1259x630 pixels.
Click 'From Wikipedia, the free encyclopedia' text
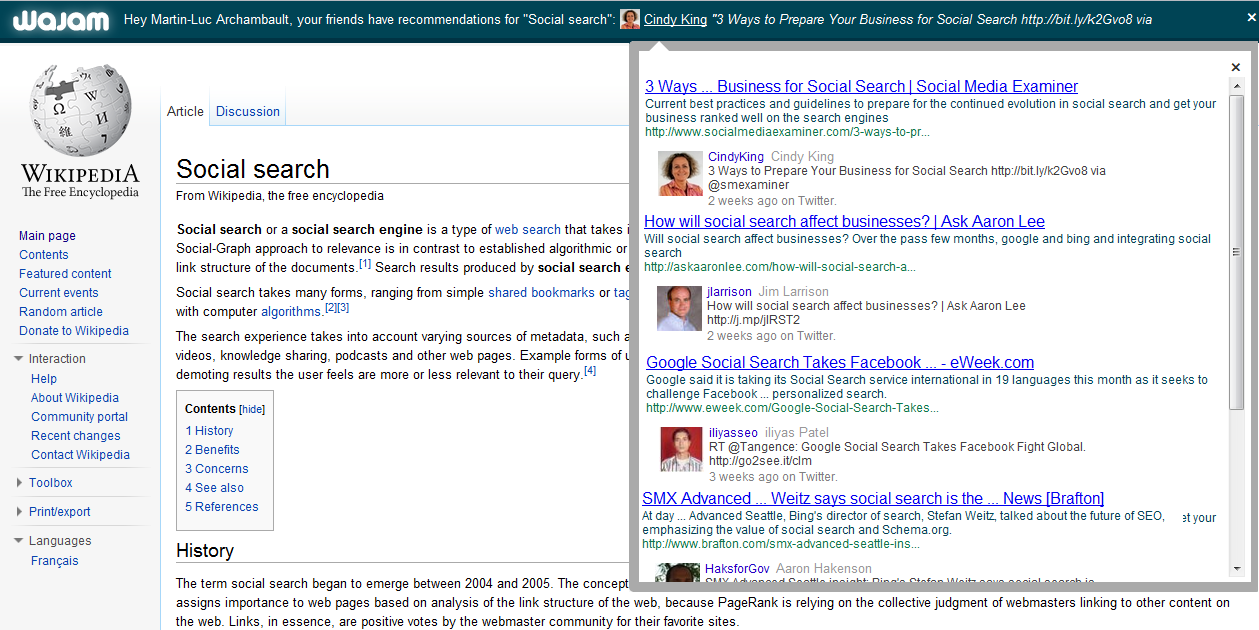[x=280, y=196]
